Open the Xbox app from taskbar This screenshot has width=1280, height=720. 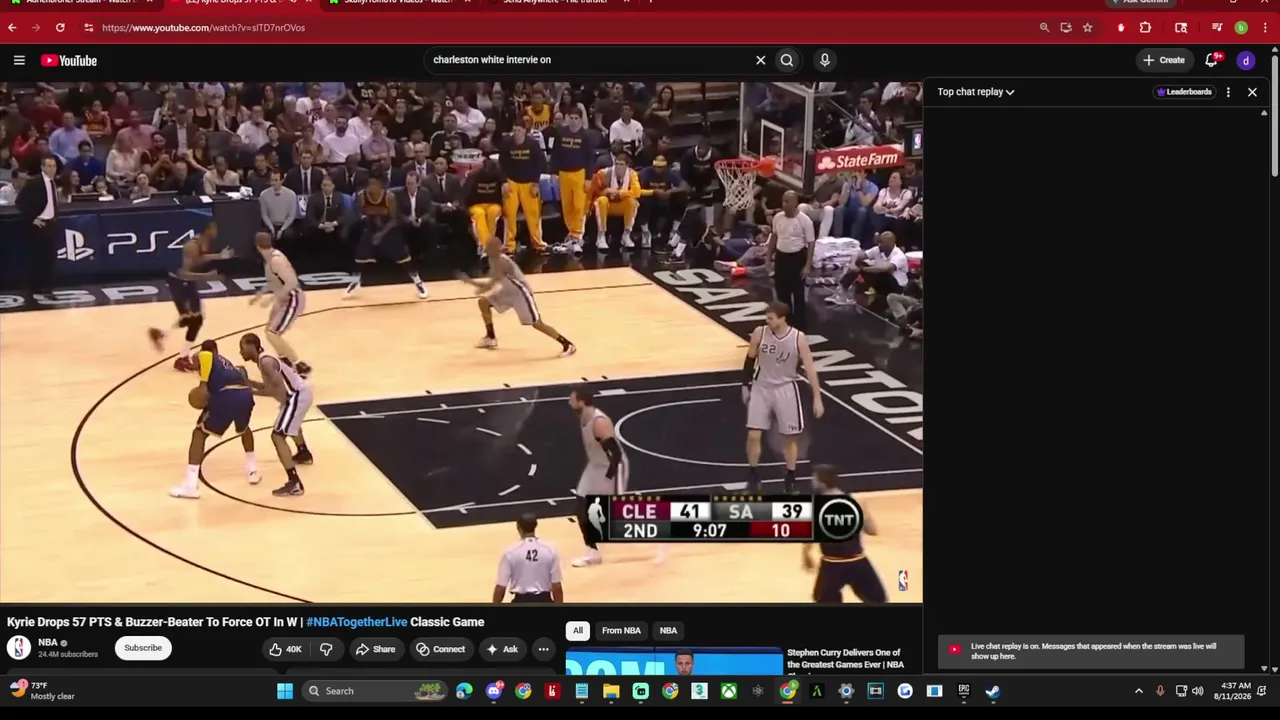tap(730, 691)
